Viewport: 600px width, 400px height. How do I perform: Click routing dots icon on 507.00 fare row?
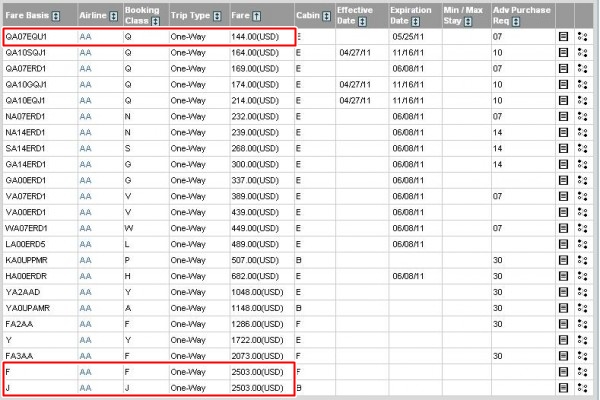pos(582,260)
